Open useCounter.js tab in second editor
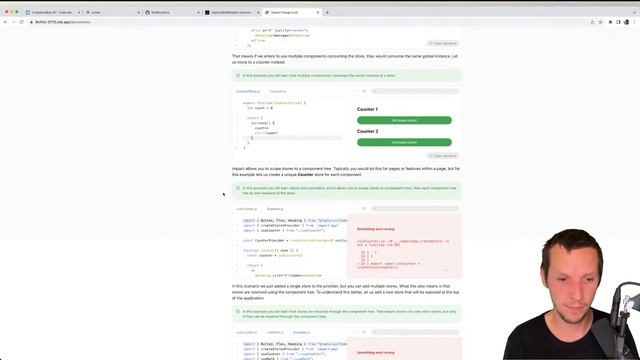Viewport: 640px width, 360px height. [x=247, y=209]
